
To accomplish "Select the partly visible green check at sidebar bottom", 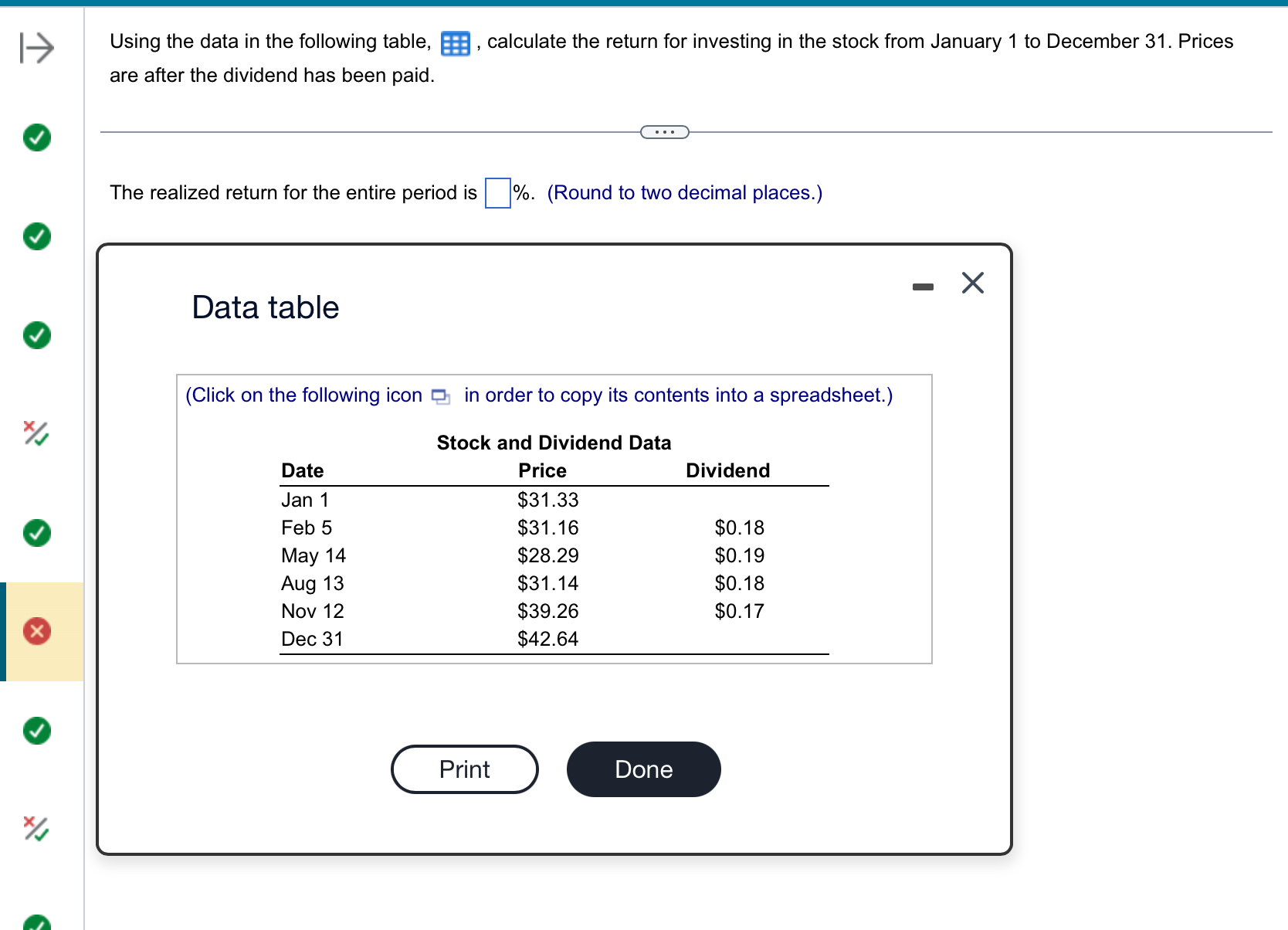I will coord(37,922).
